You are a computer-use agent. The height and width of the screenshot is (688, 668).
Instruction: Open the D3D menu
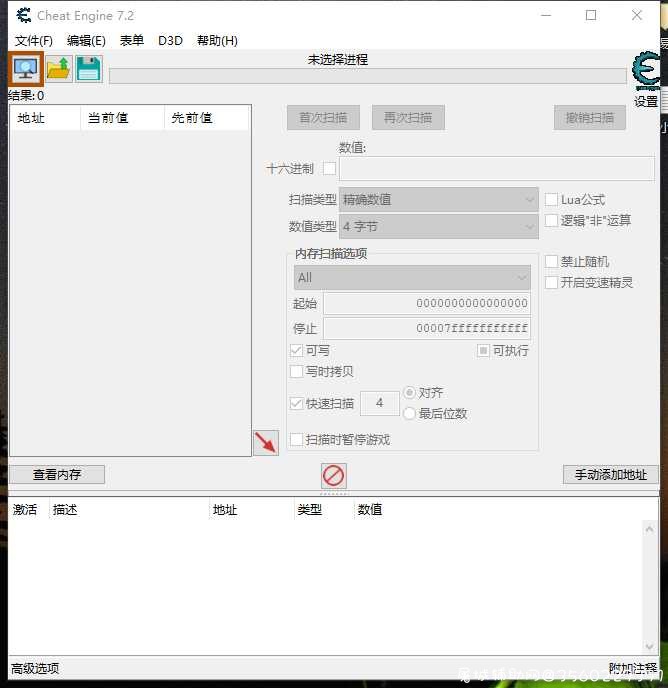pyautogui.click(x=170, y=41)
